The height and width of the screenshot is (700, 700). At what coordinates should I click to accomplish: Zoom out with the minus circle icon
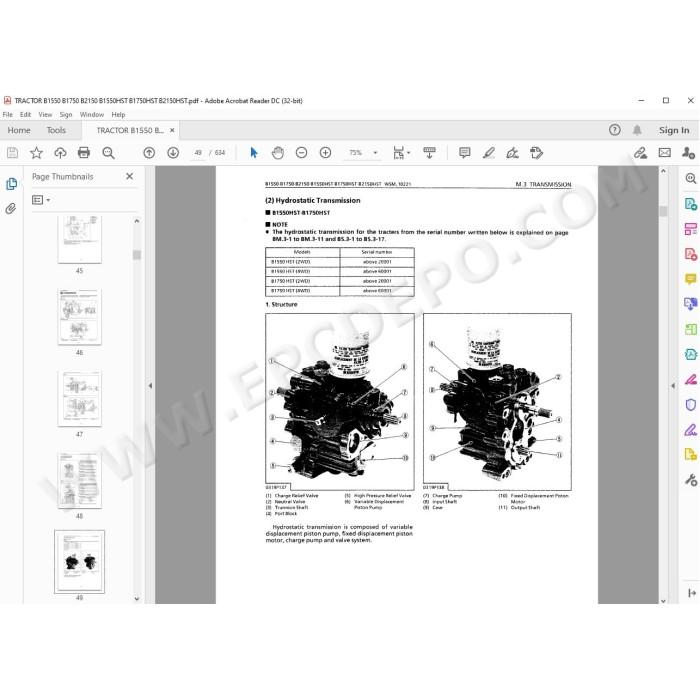coord(301,153)
